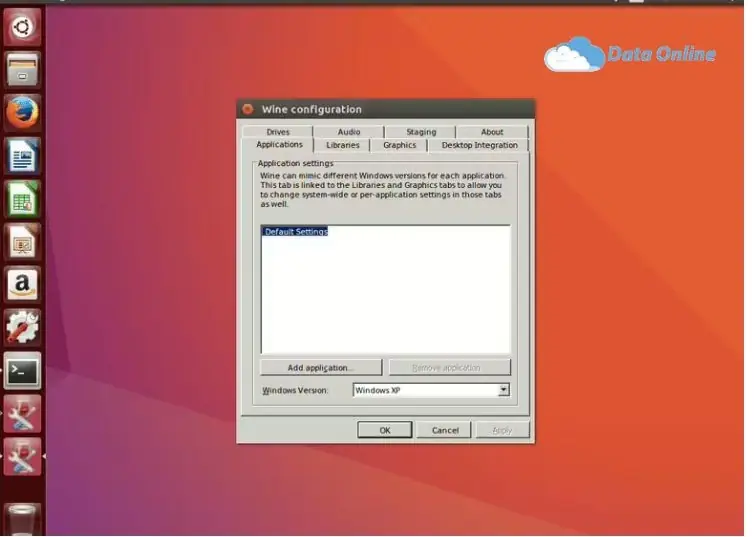Screen dimensions: 754x537
Task: Open the Staging tab
Action: pyautogui.click(x=421, y=132)
